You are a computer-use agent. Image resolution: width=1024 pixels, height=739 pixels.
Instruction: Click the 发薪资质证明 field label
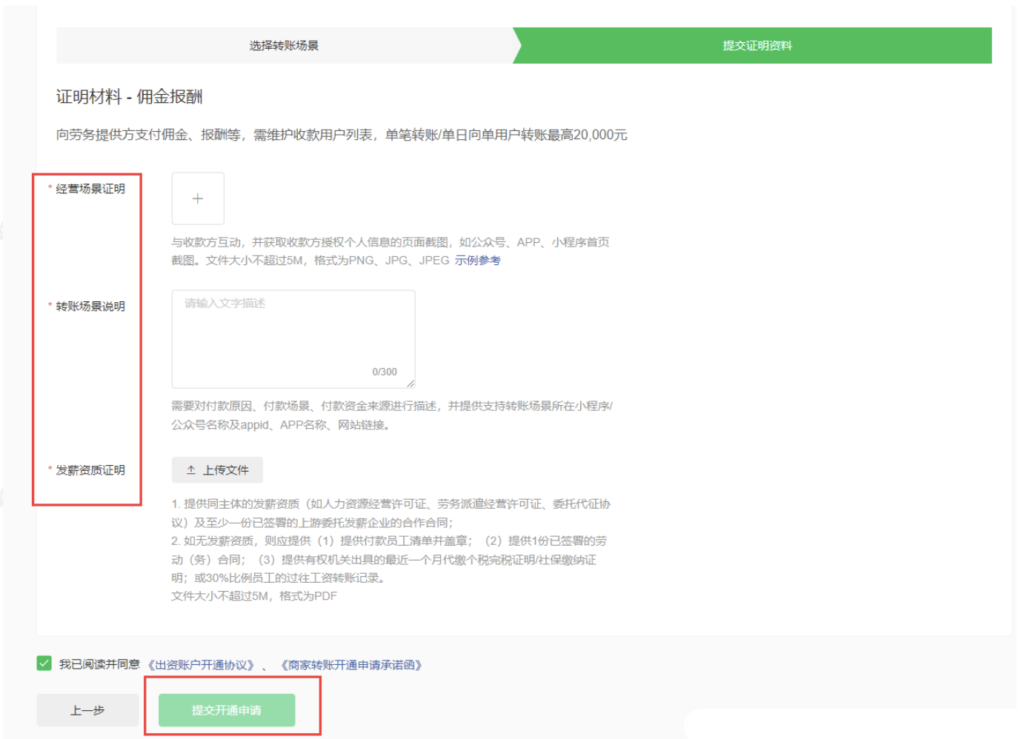coord(90,470)
